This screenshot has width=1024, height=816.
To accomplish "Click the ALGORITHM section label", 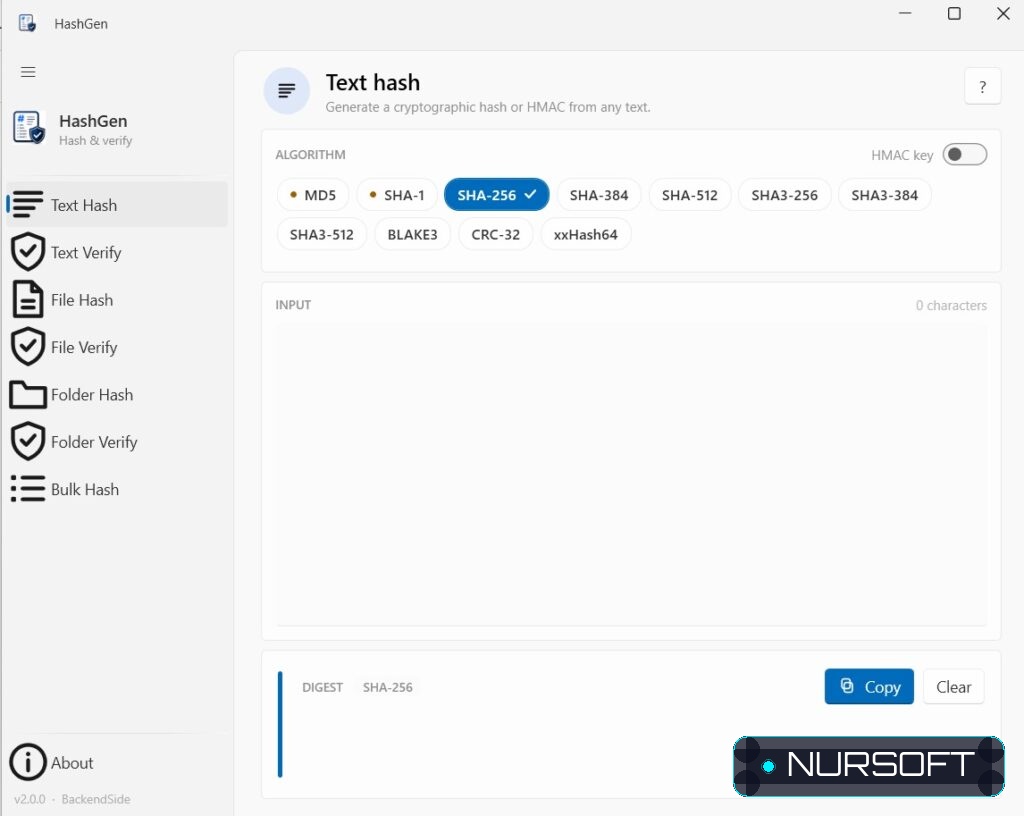I will [310, 155].
